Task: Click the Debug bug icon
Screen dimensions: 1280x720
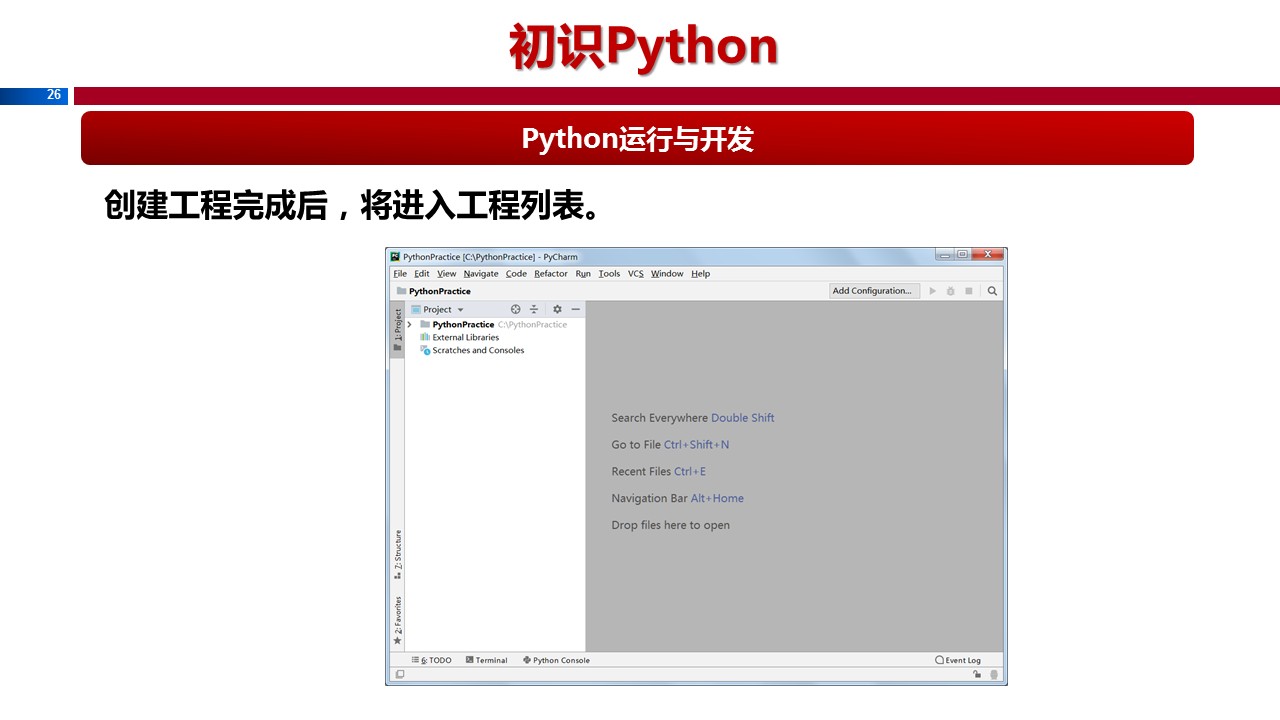Action: pos(951,291)
